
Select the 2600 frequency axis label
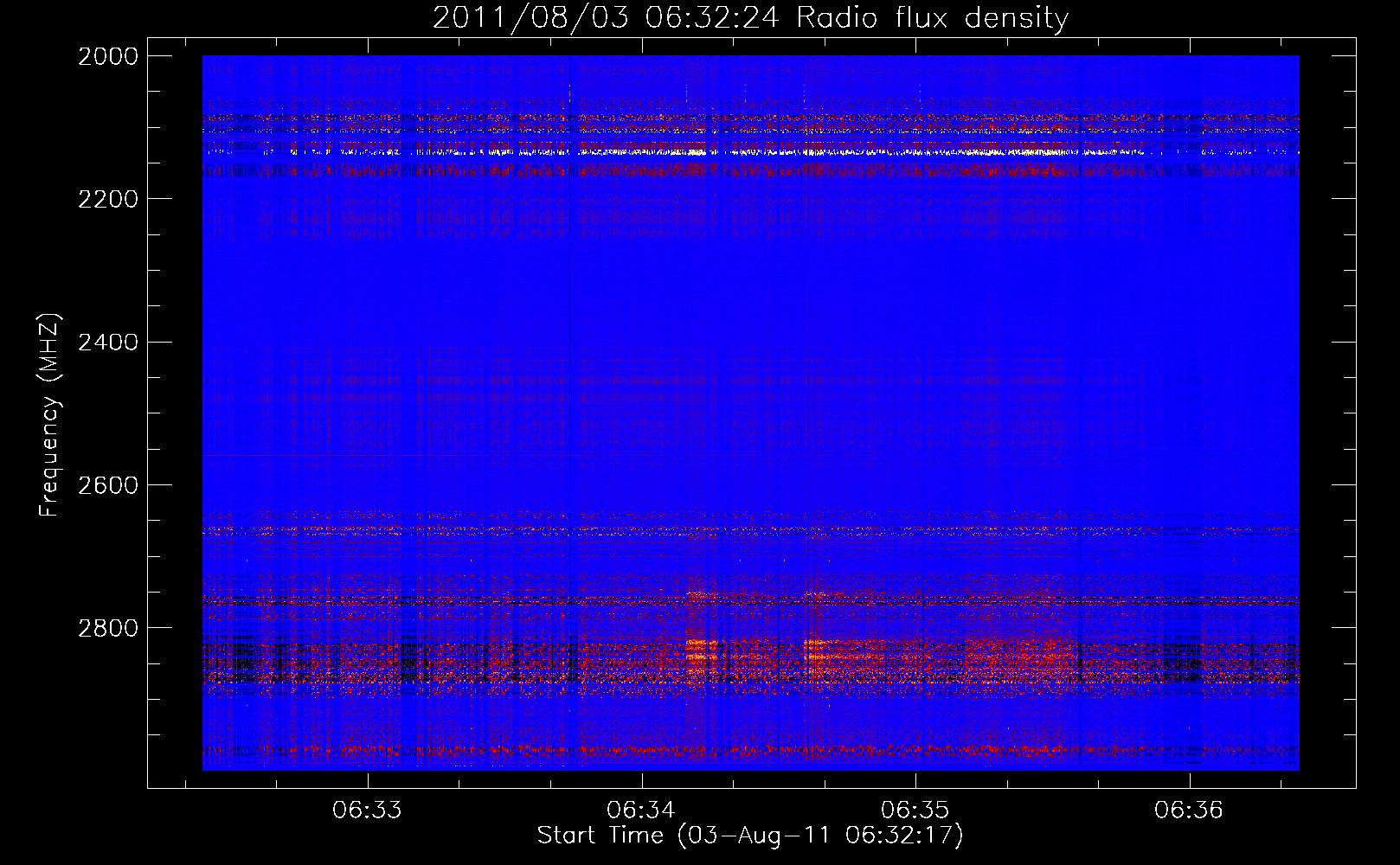(x=108, y=484)
